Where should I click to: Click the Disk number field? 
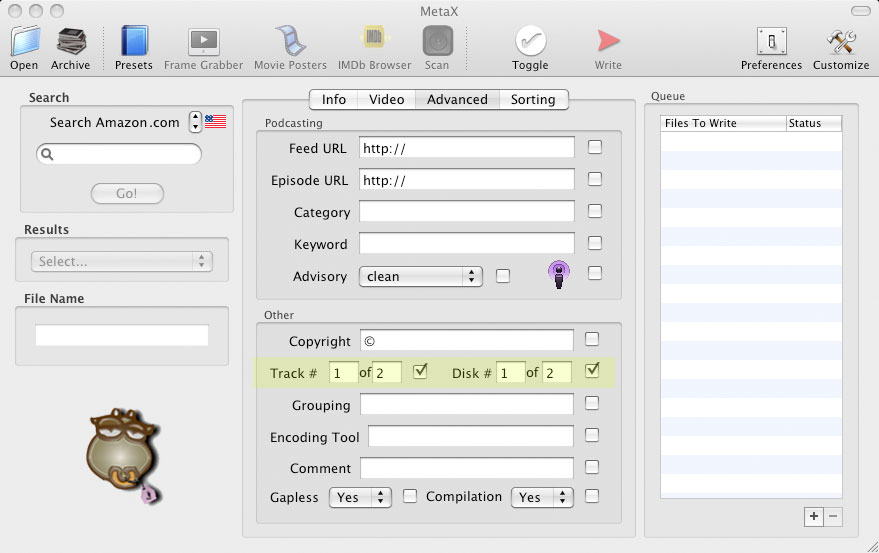click(510, 372)
